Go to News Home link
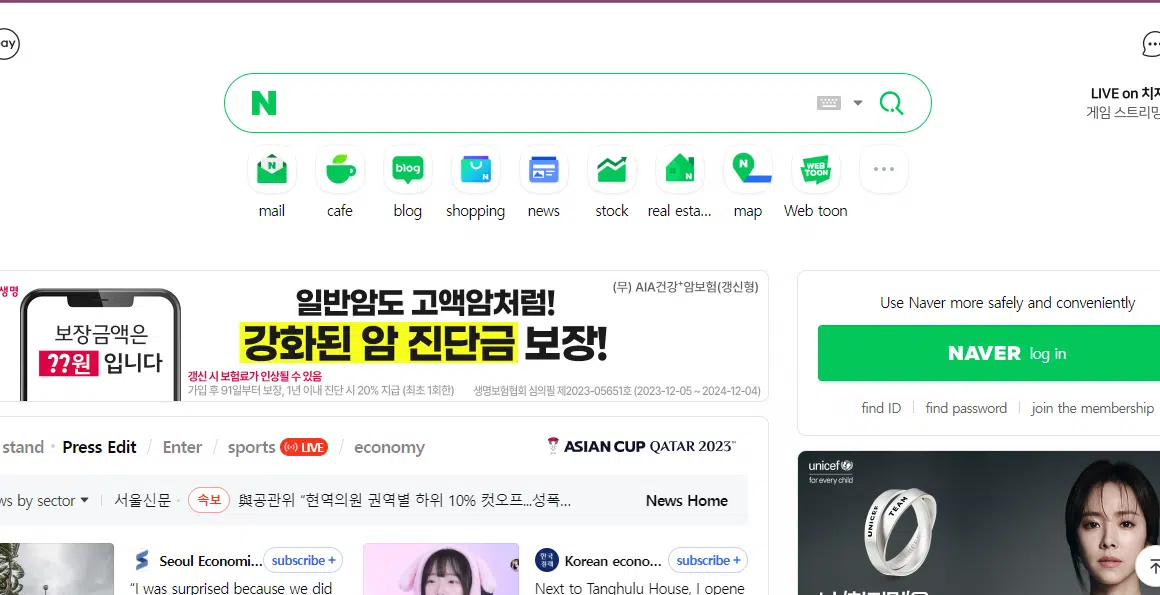Screen dimensions: 1160x595 point(686,501)
